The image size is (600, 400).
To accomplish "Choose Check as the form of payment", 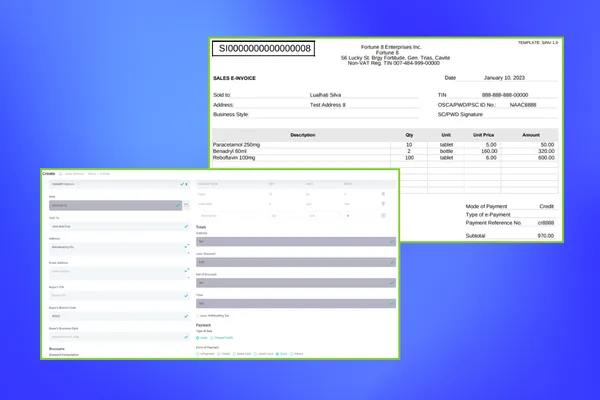I will click(219, 354).
